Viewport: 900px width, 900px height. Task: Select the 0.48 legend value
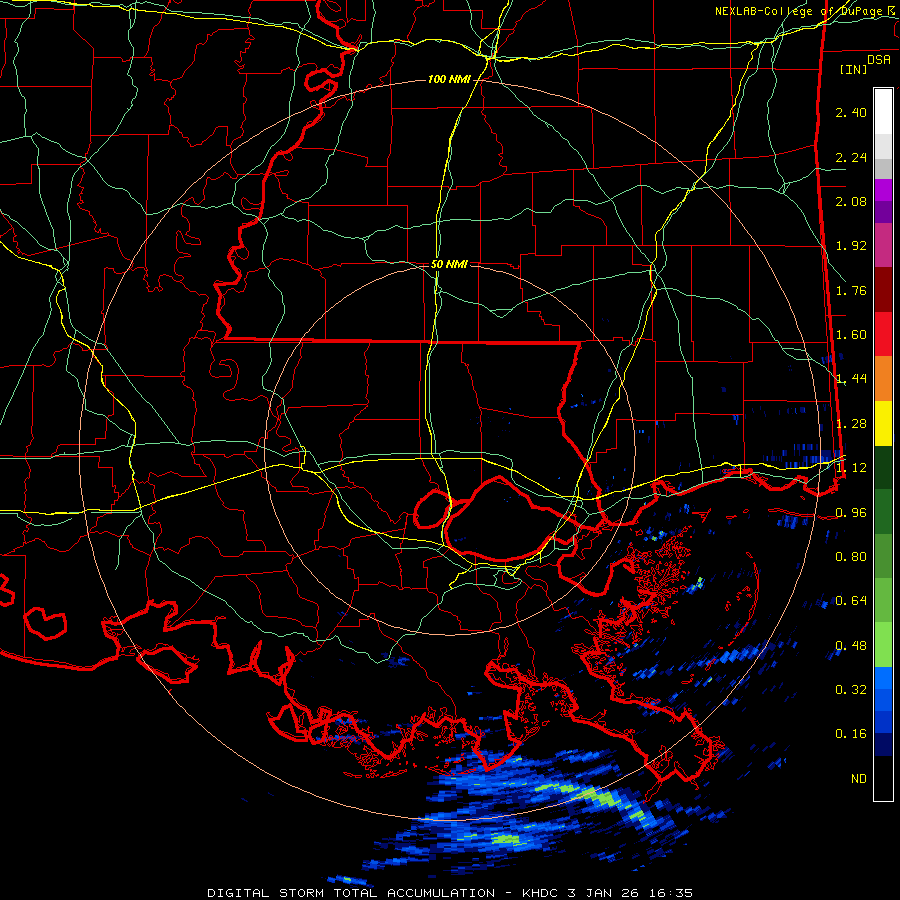pyautogui.click(x=851, y=646)
